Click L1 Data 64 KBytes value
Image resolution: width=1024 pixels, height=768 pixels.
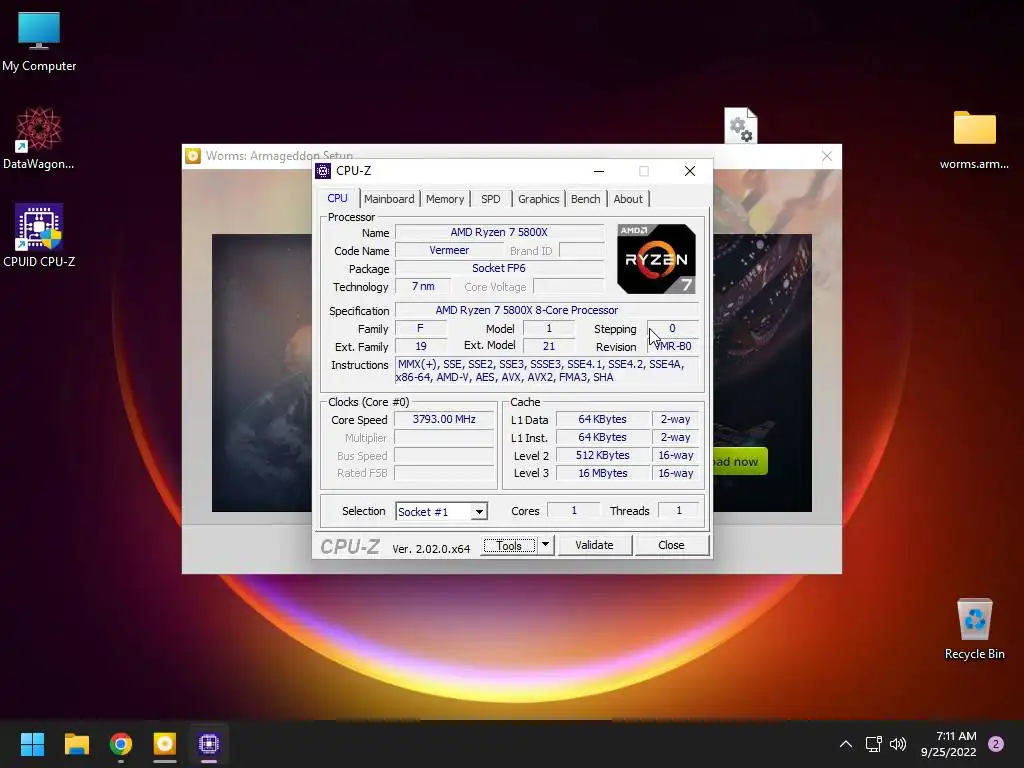pos(603,419)
